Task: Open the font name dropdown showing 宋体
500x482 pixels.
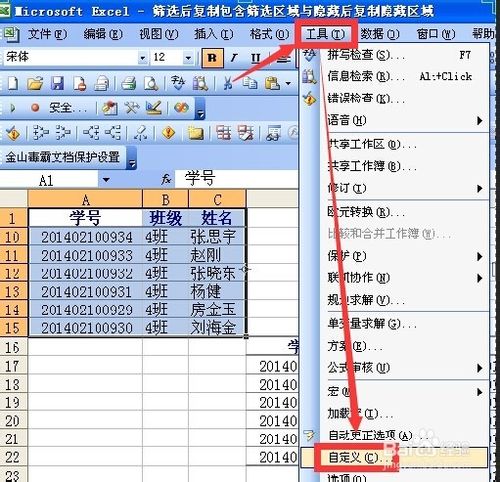Action: [x=142, y=58]
